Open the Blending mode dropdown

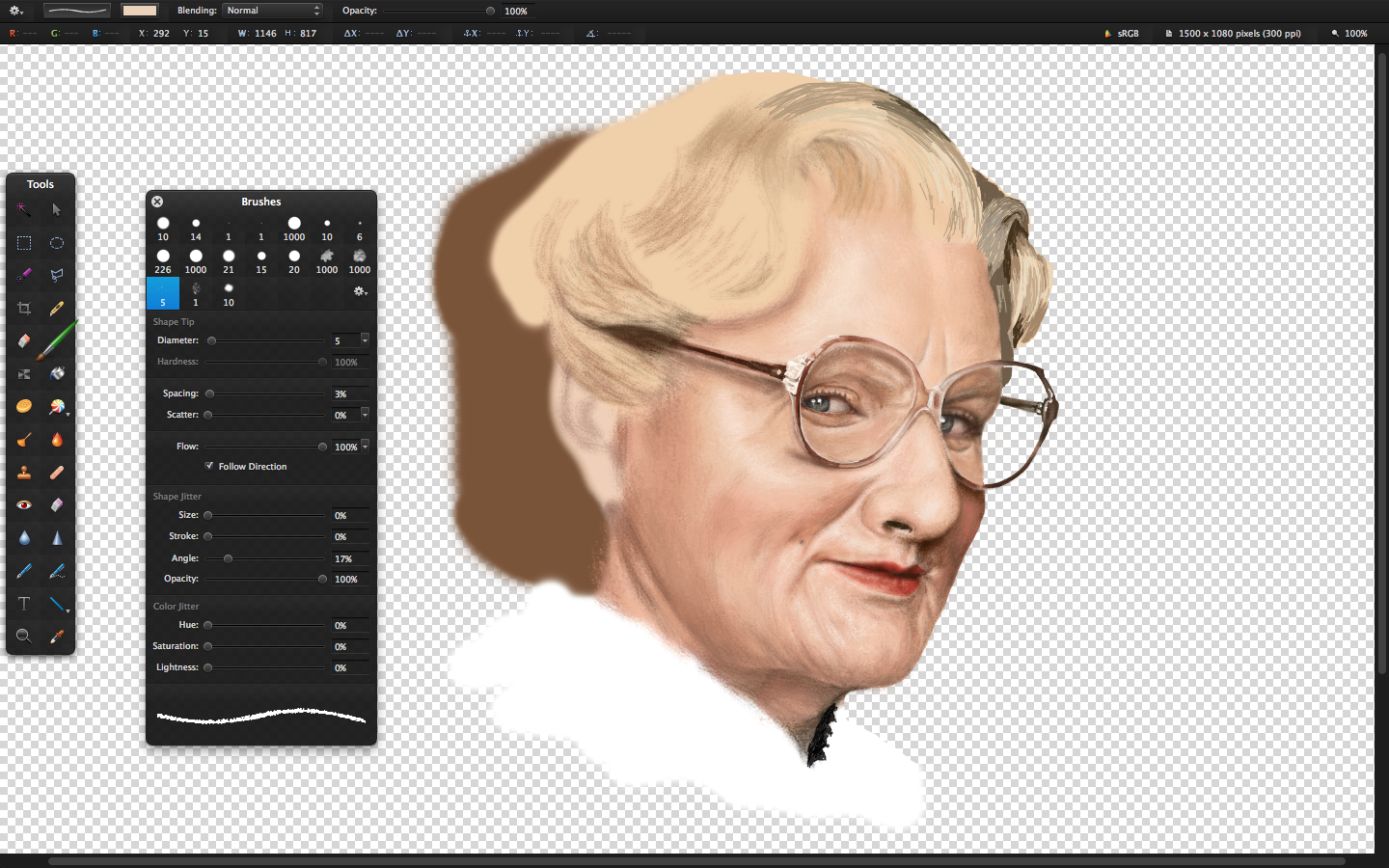(272, 11)
